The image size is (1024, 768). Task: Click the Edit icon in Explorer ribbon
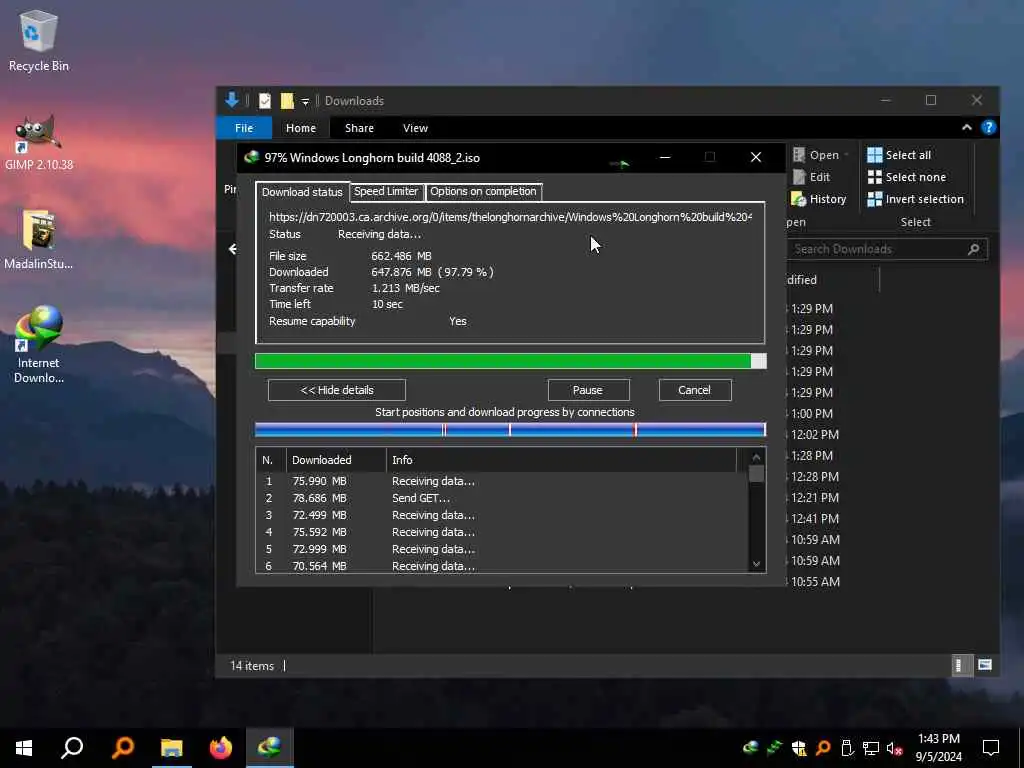pyautogui.click(x=799, y=177)
